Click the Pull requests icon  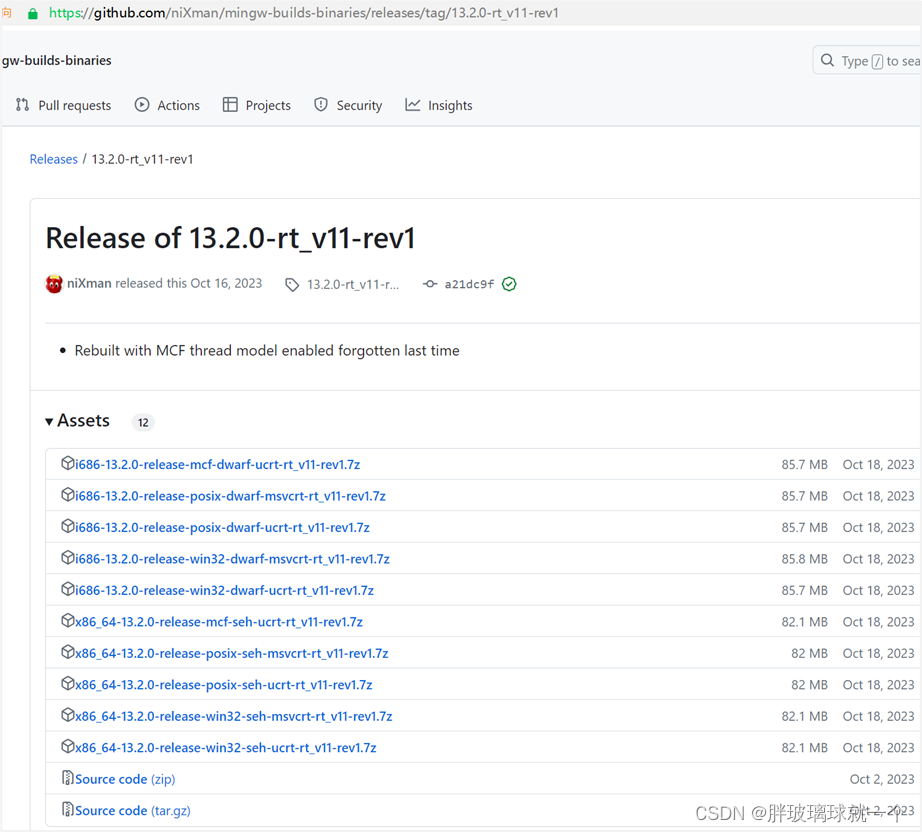22,105
